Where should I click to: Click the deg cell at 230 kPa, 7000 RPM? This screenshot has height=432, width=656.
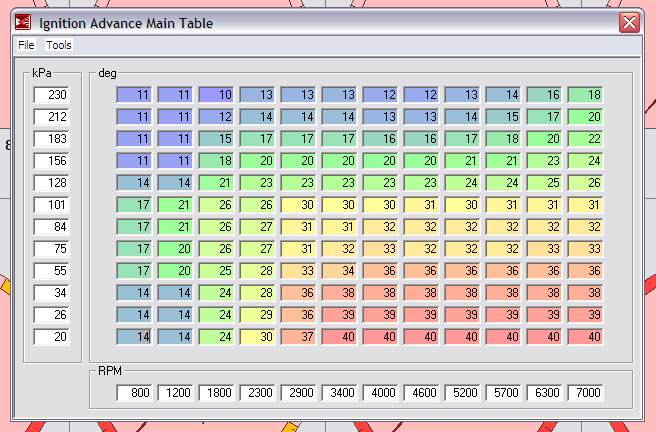pyautogui.click(x=585, y=95)
